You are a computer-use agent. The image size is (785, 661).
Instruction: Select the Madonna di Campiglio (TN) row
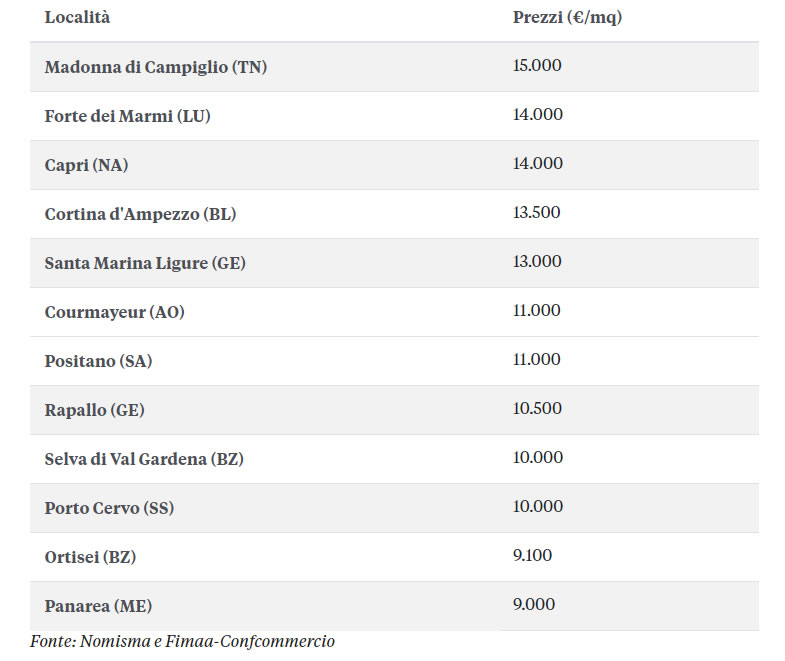395,67
